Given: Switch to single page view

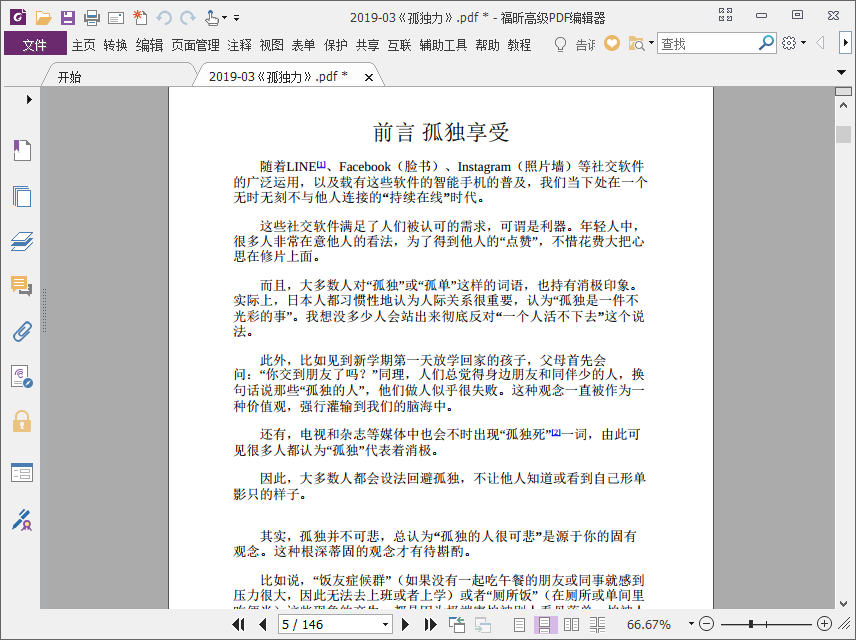Looking at the screenshot, I should tap(519, 624).
